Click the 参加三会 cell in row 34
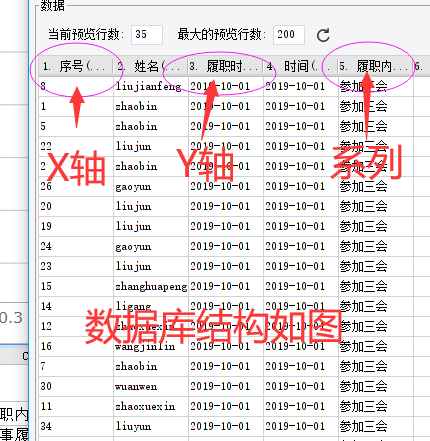430x441 pixels. (x=376, y=427)
